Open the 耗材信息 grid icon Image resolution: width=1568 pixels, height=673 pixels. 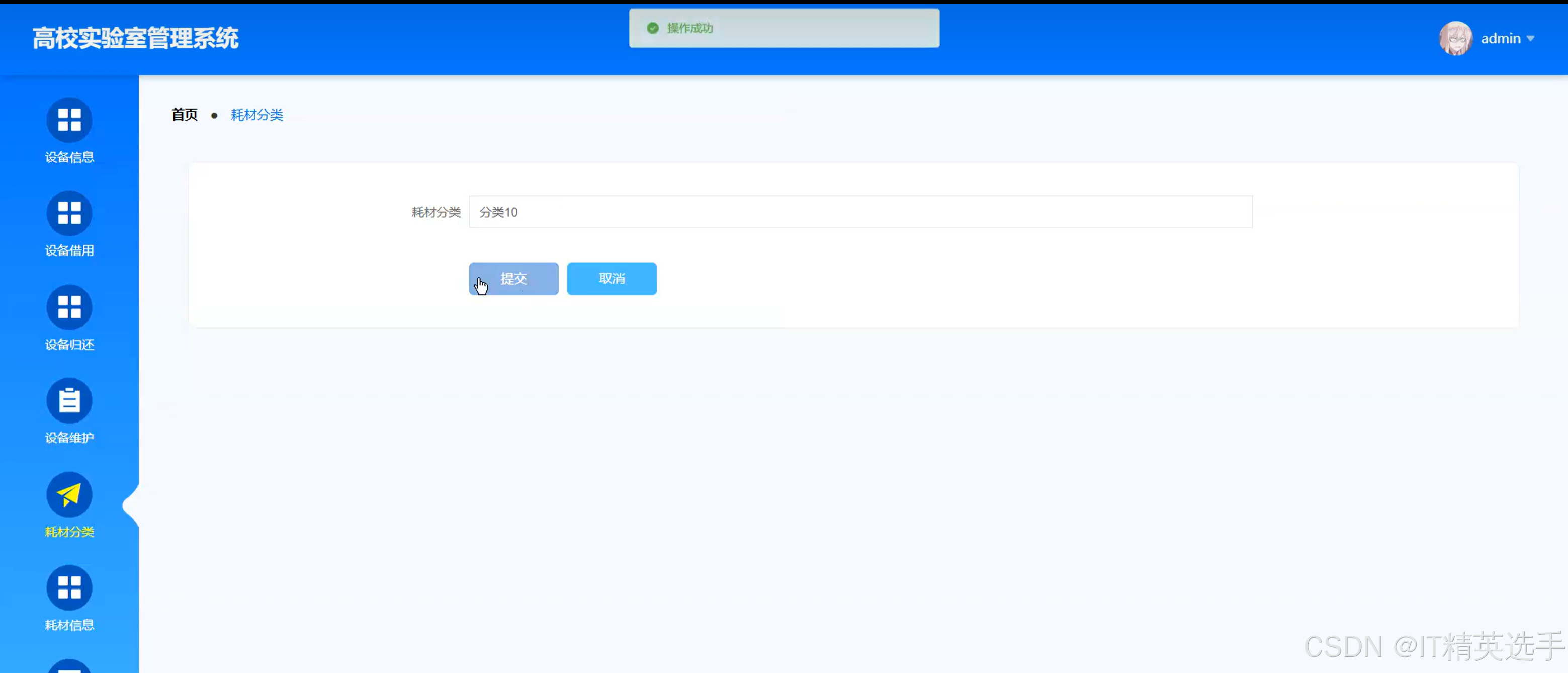(69, 587)
